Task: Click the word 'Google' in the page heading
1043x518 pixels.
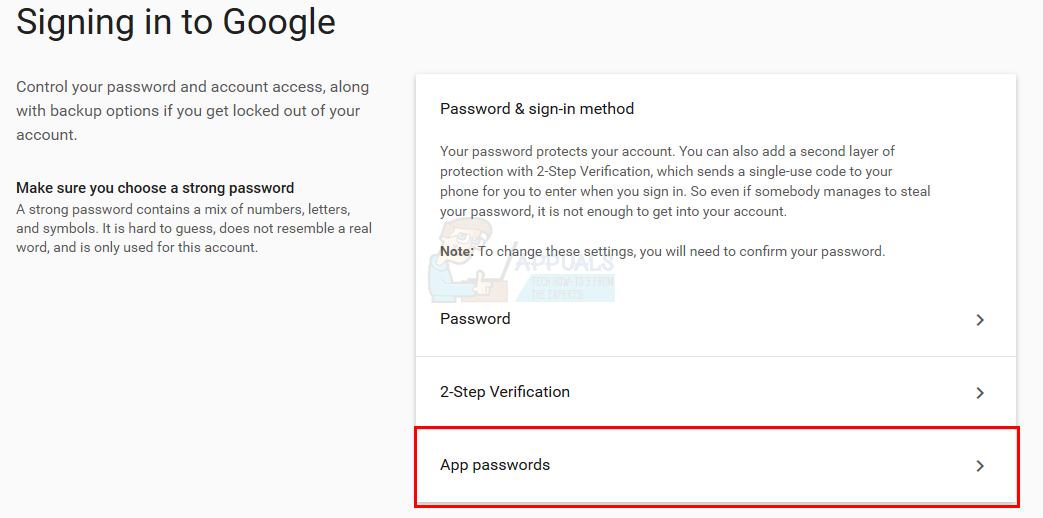Action: tap(282, 22)
